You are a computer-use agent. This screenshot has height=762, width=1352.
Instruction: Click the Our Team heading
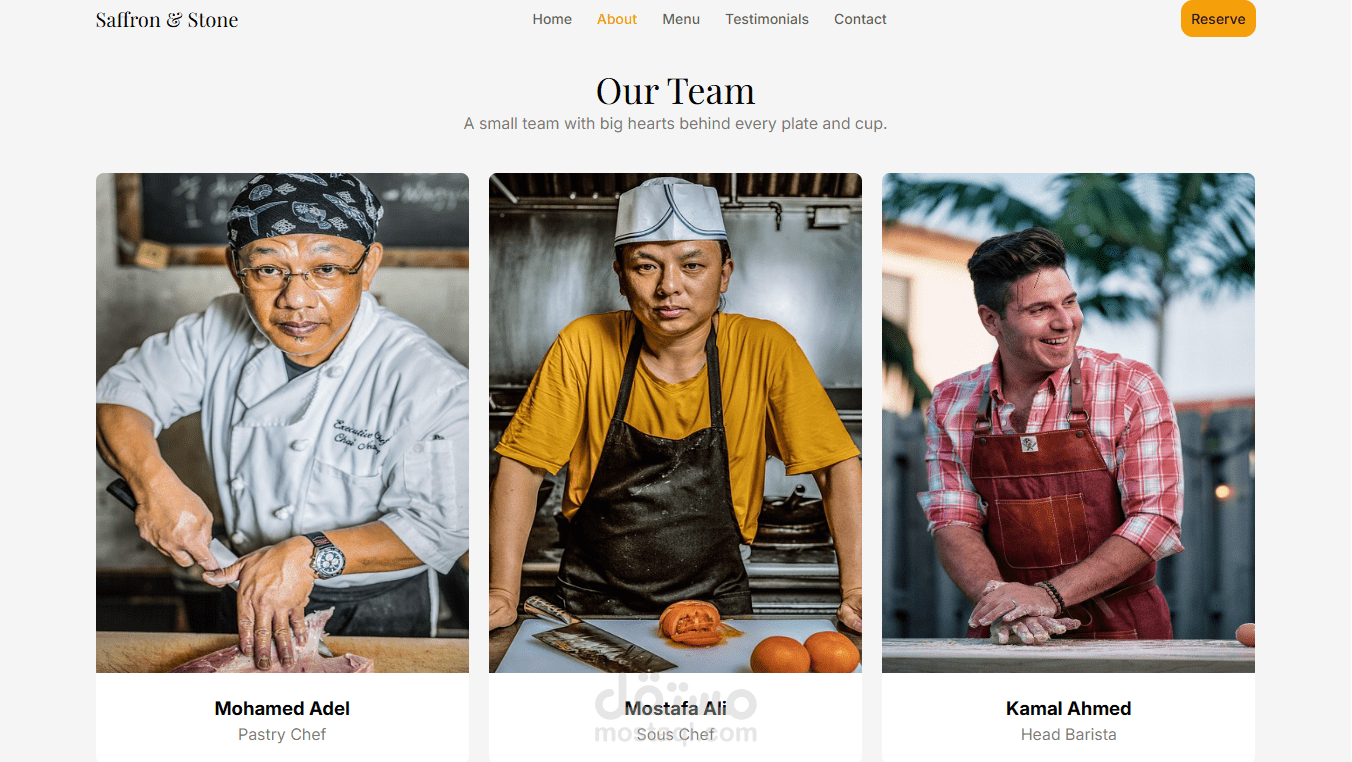675,91
